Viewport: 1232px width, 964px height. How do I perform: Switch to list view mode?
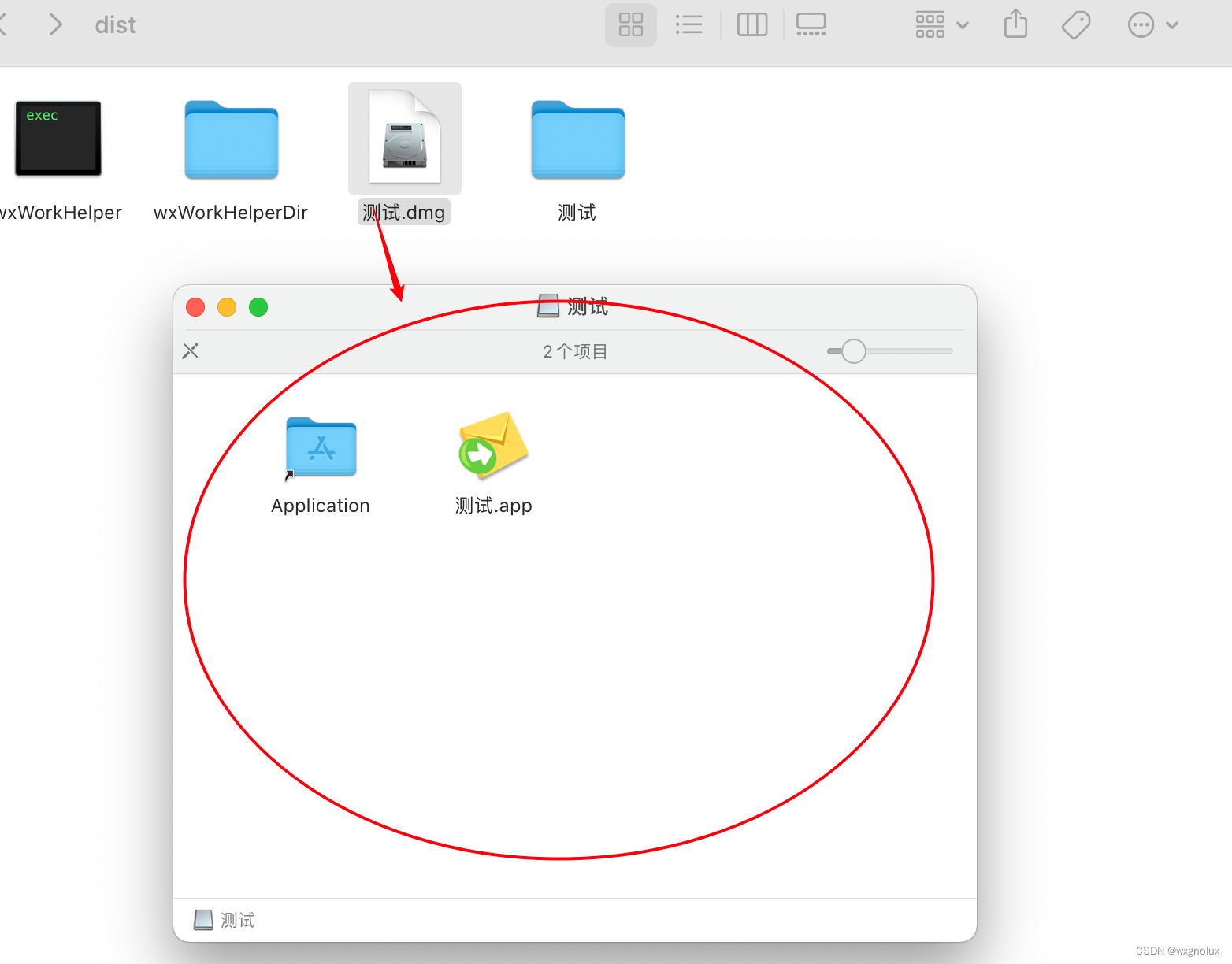tap(689, 24)
